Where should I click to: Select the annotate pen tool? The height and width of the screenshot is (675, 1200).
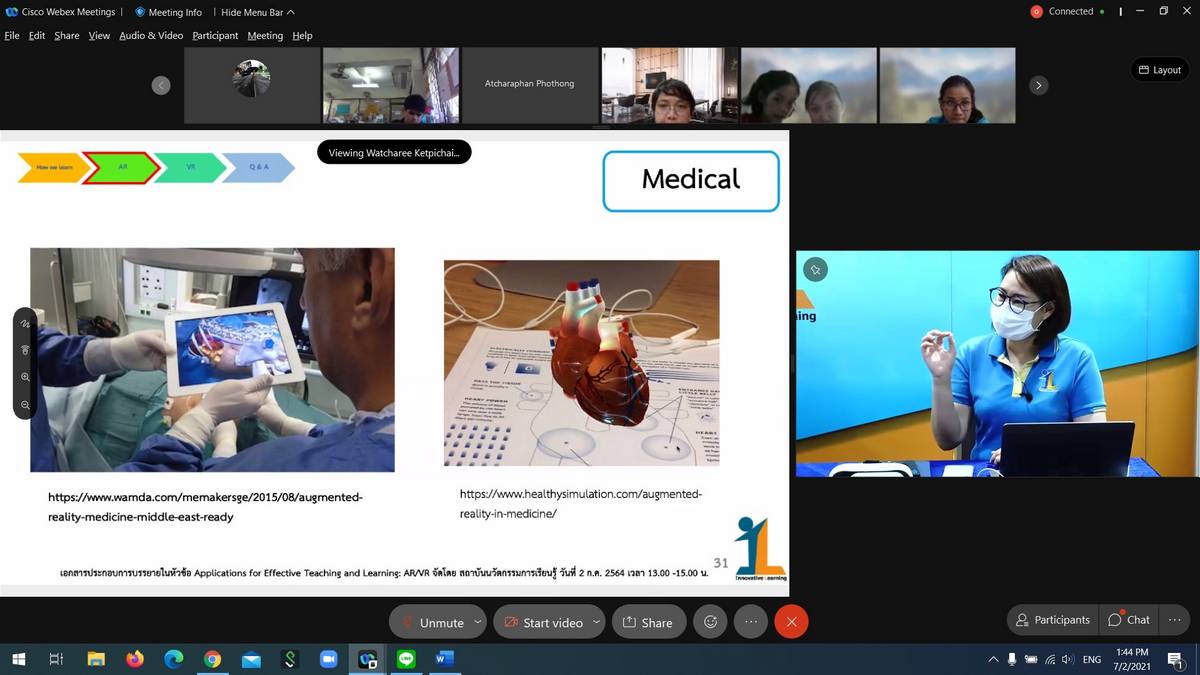tap(25, 324)
